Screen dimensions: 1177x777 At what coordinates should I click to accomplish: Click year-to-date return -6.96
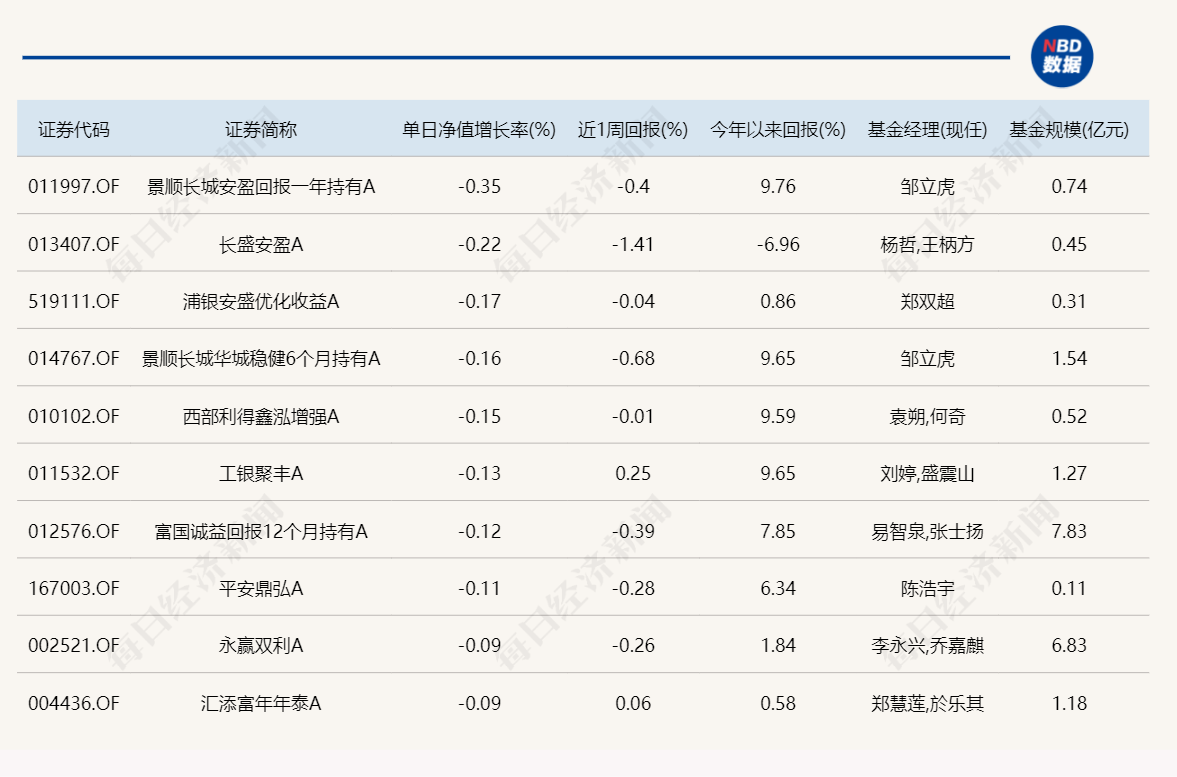point(778,244)
